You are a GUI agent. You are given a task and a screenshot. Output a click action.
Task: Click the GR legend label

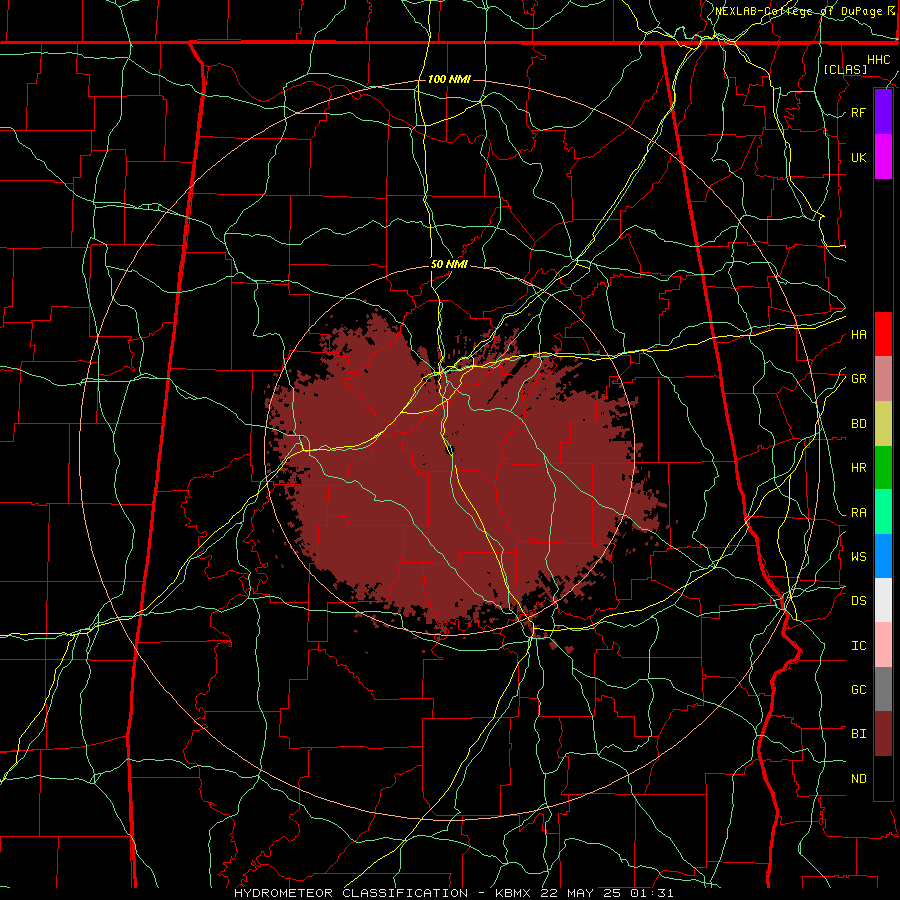tap(858, 379)
